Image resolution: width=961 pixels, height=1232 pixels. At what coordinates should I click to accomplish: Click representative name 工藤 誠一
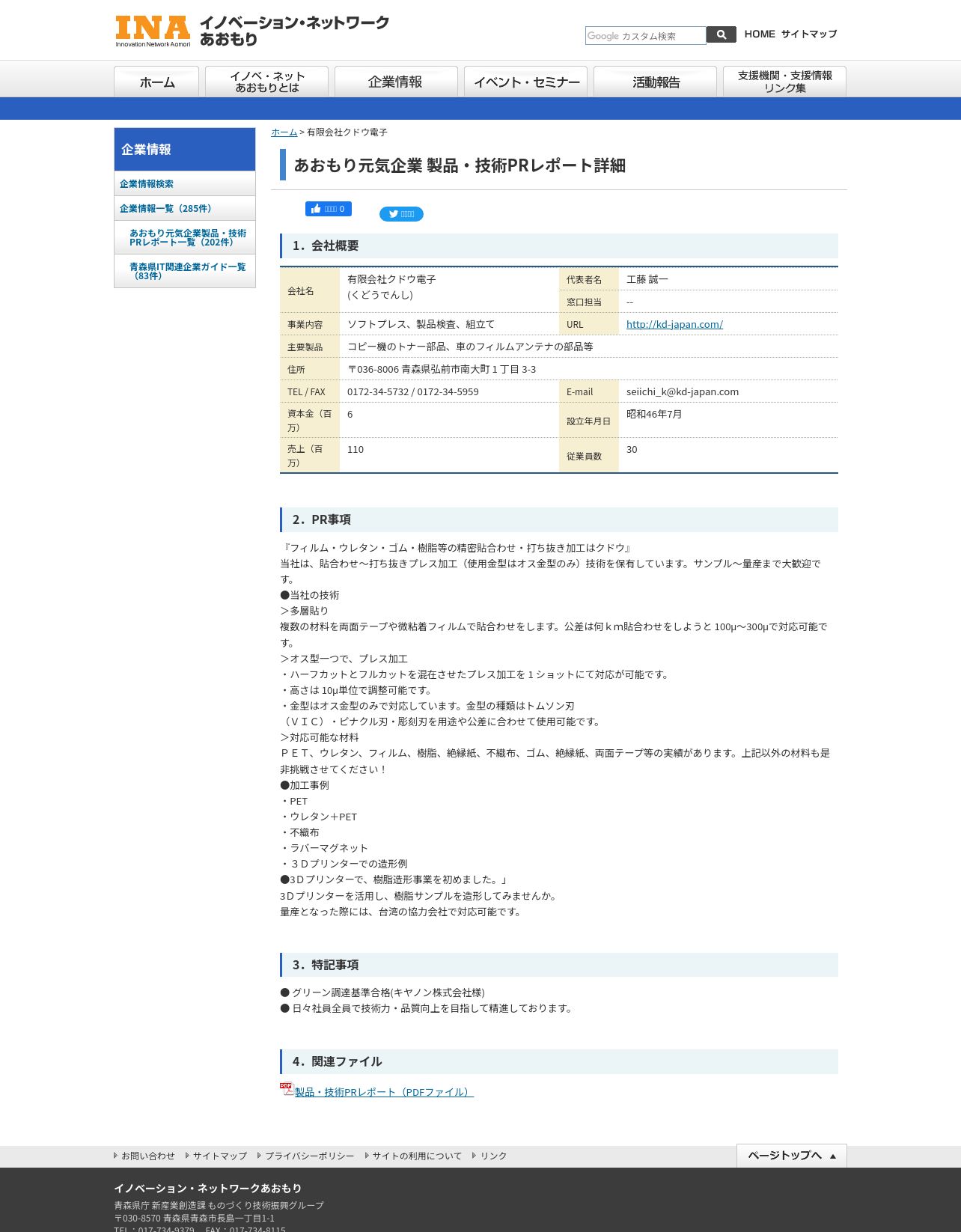point(647,279)
